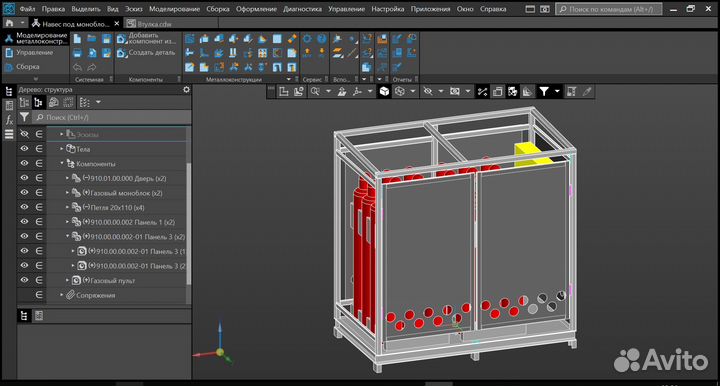Click the hide objects crossed-eye icon in view toolbar
The height and width of the screenshot is (386, 720).
click(x=428, y=91)
